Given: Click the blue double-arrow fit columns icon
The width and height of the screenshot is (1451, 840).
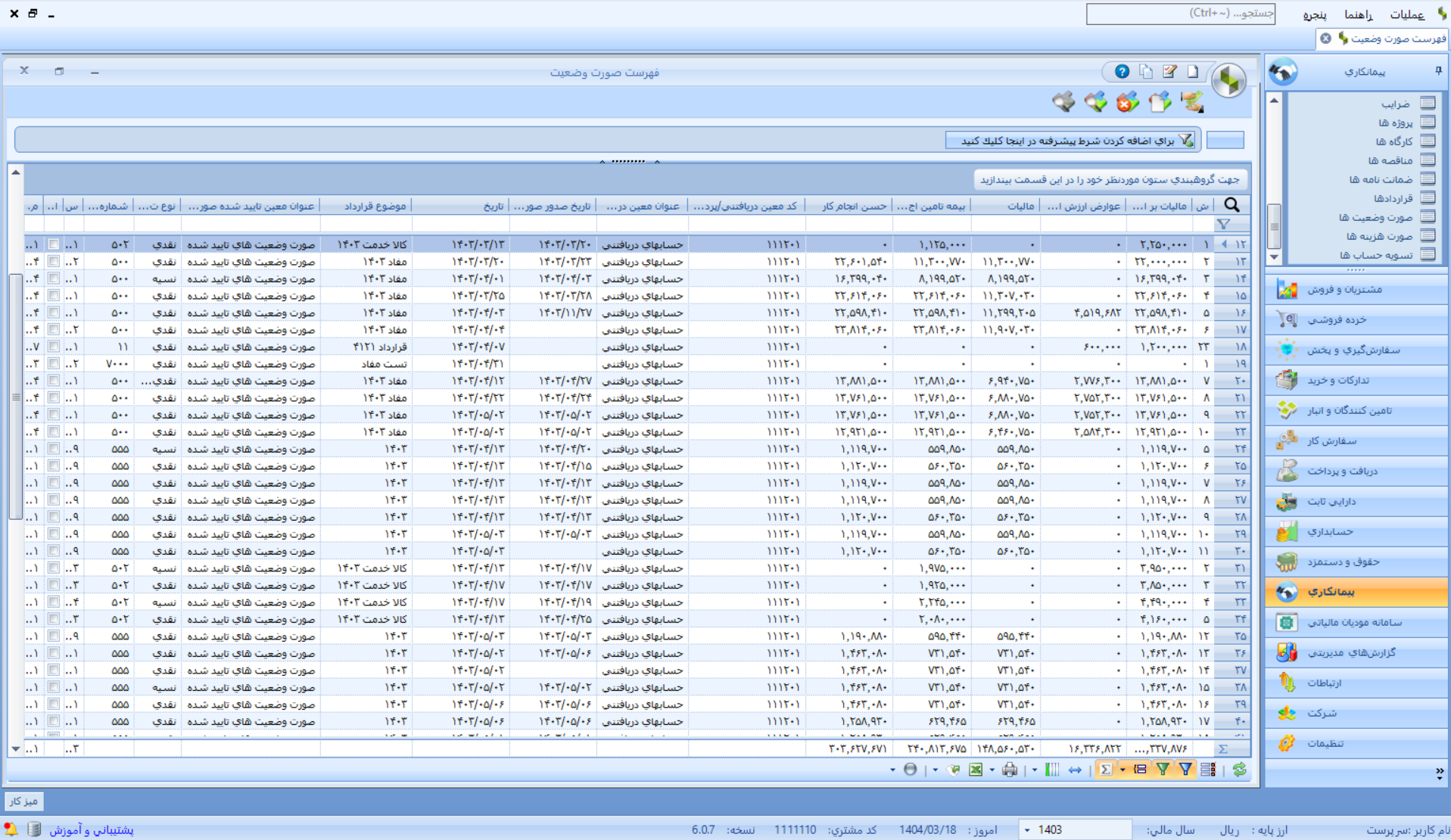Looking at the screenshot, I should coord(1075,770).
